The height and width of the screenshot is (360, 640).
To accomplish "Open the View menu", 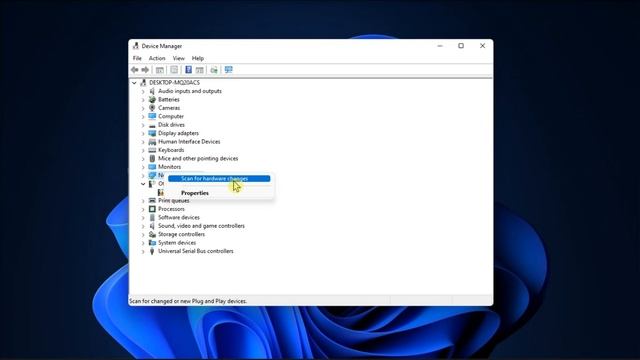I will tap(178, 58).
